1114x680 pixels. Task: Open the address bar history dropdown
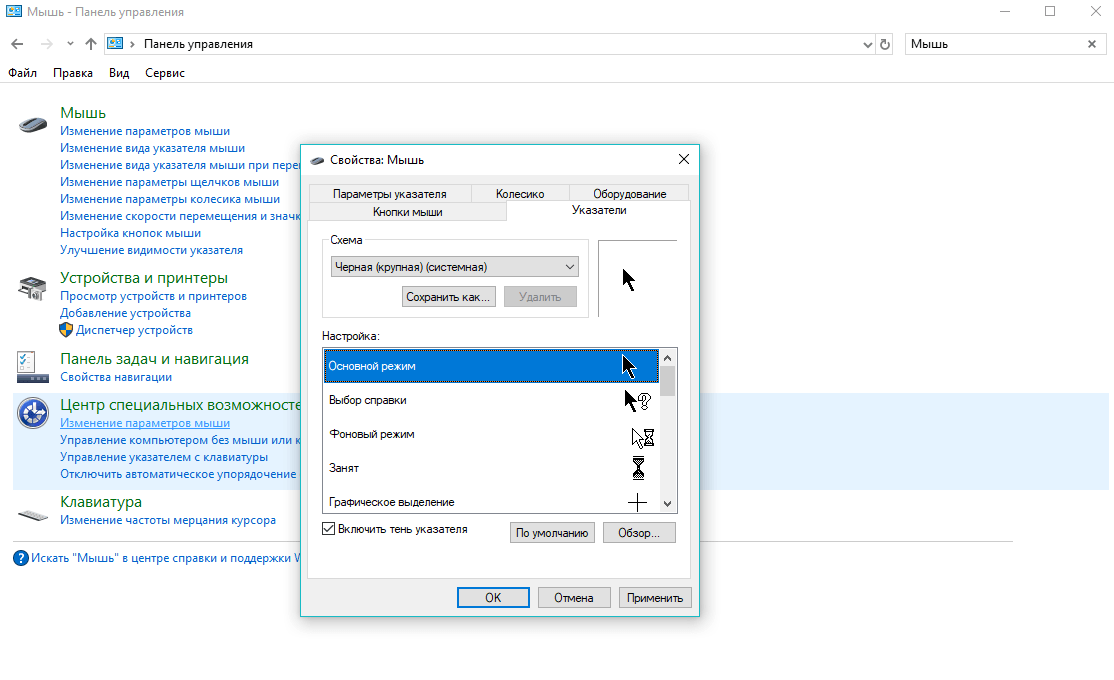(x=867, y=44)
